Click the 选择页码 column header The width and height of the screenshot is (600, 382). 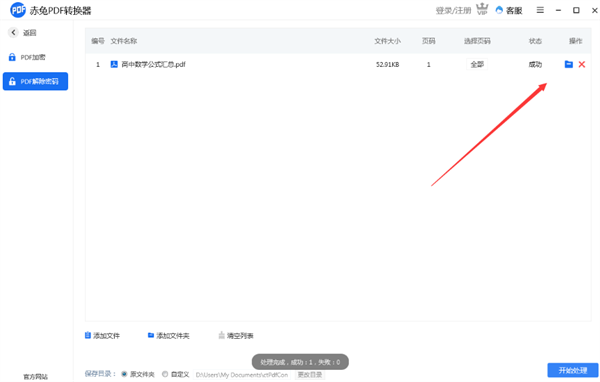click(477, 41)
